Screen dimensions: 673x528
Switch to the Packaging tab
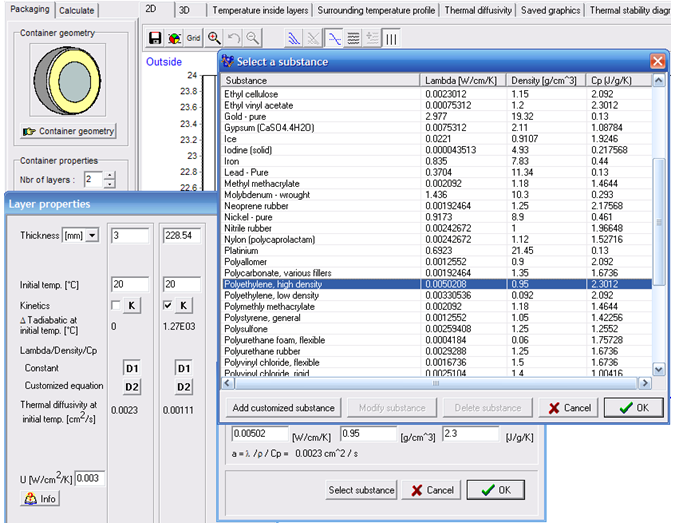pyautogui.click(x=30, y=9)
